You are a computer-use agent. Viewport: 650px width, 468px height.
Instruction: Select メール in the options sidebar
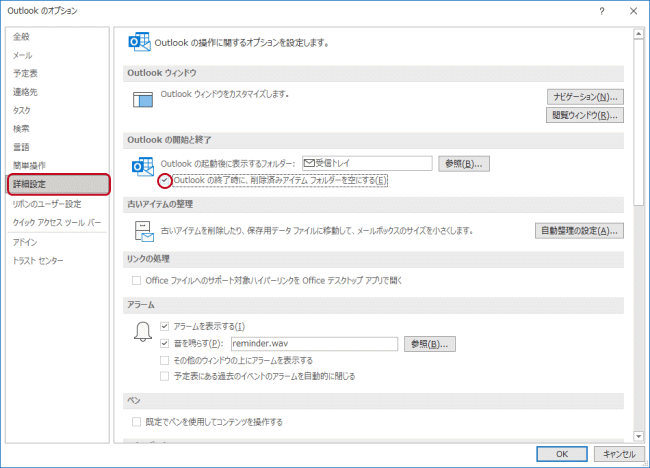58,55
